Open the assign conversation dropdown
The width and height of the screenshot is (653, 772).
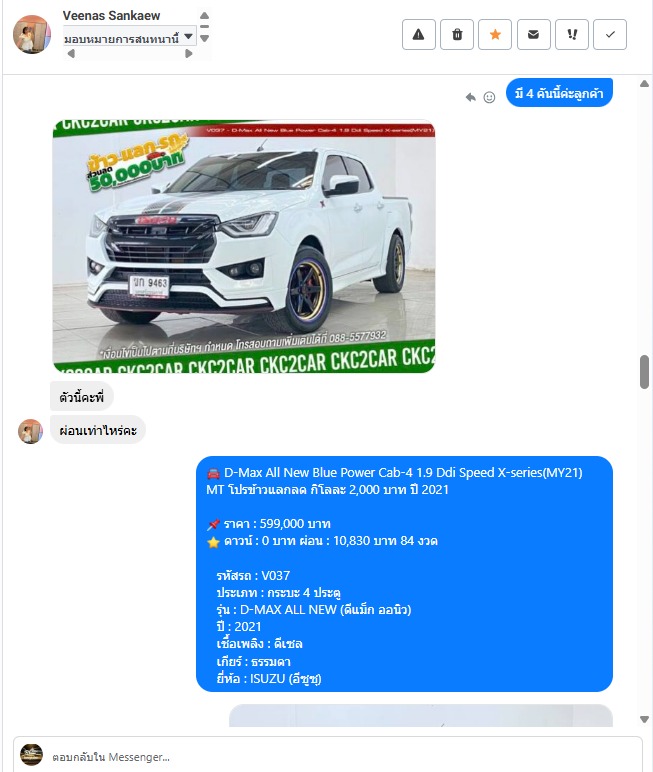click(130, 37)
